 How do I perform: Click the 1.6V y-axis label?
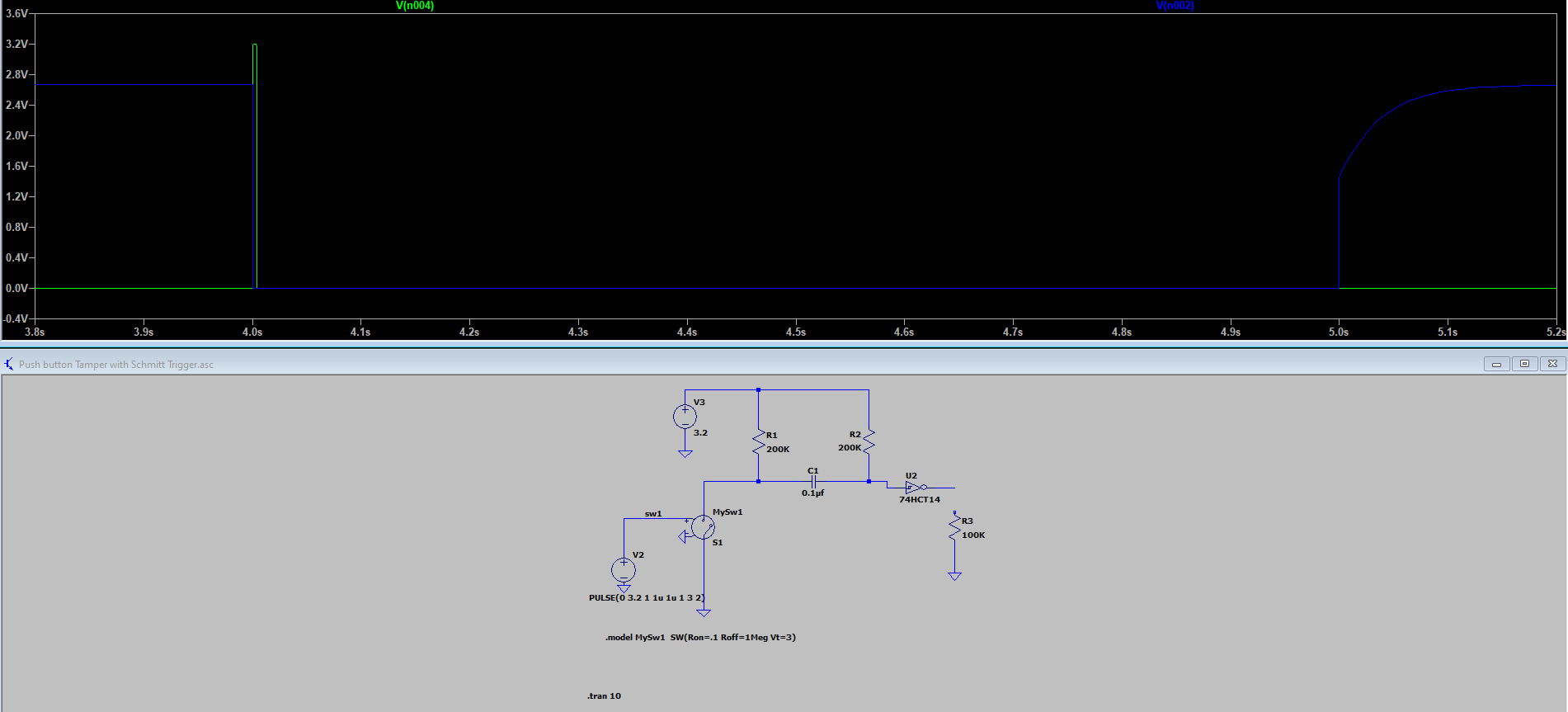(16, 166)
